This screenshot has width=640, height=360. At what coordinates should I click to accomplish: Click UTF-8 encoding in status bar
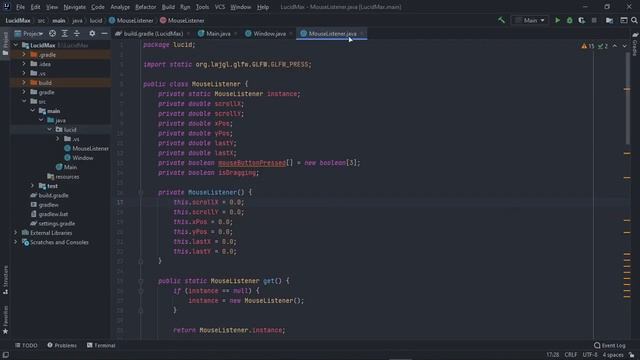[x=590, y=355]
